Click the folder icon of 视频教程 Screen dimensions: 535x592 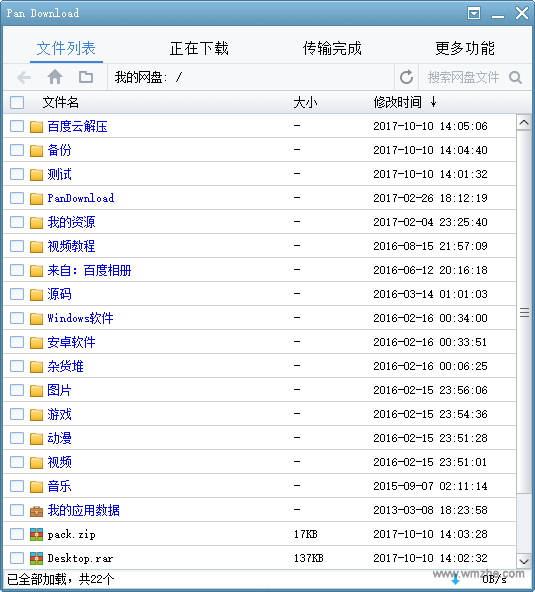[36, 247]
